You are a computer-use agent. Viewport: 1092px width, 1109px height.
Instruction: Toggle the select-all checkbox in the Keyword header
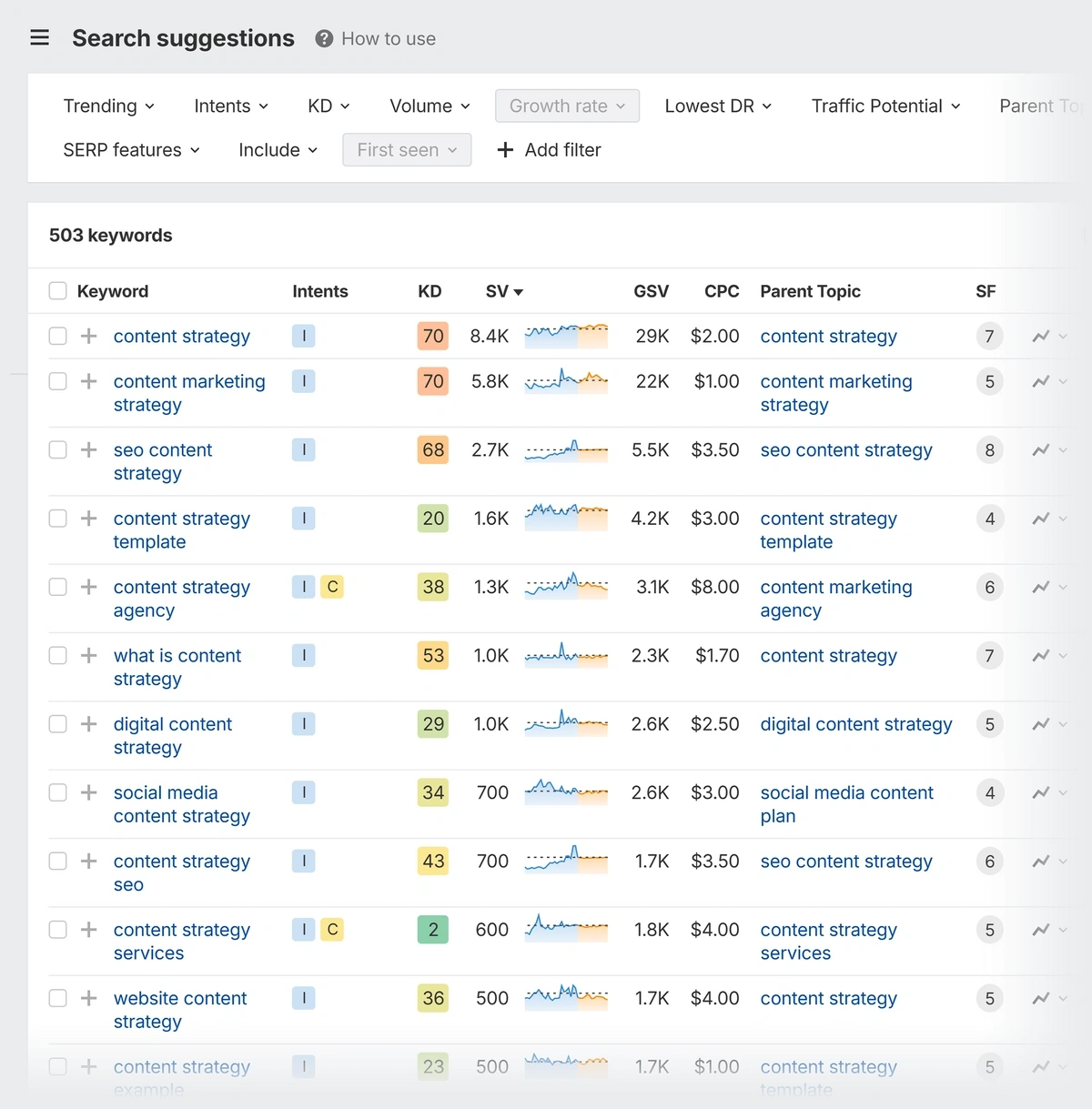(58, 291)
